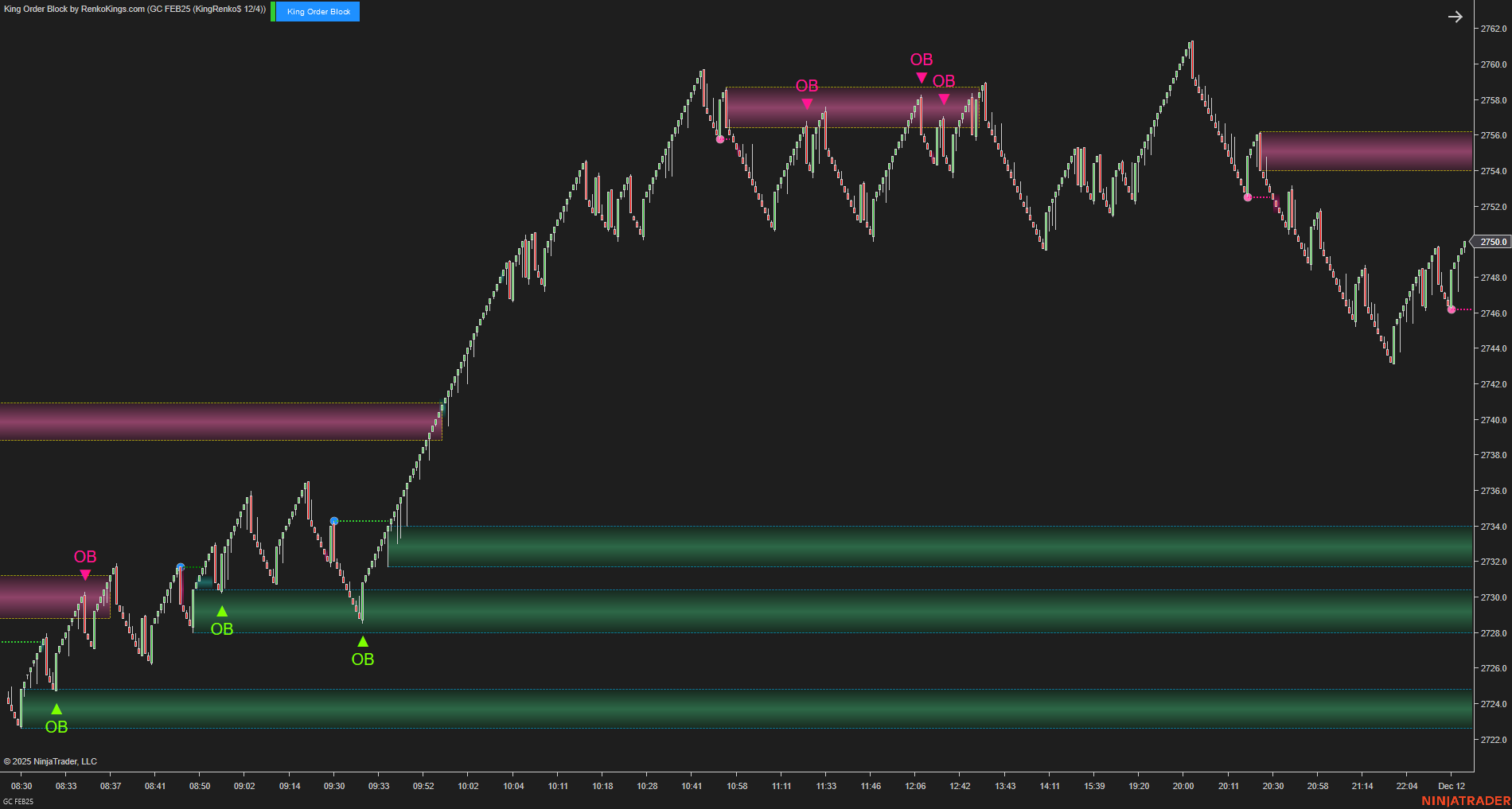This screenshot has width=1512, height=809.
Task: Click the pink OB marker above the 12:06 candles
Action: coord(922,76)
